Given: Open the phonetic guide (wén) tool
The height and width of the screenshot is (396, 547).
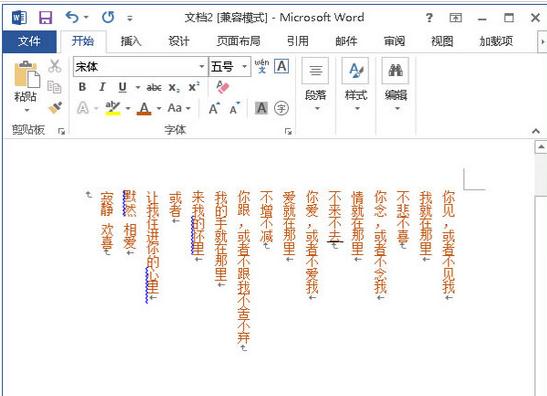Looking at the screenshot, I should [x=262, y=66].
